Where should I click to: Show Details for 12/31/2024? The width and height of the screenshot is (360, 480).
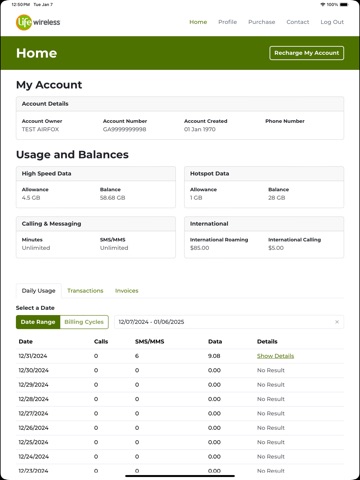pyautogui.click(x=275, y=356)
